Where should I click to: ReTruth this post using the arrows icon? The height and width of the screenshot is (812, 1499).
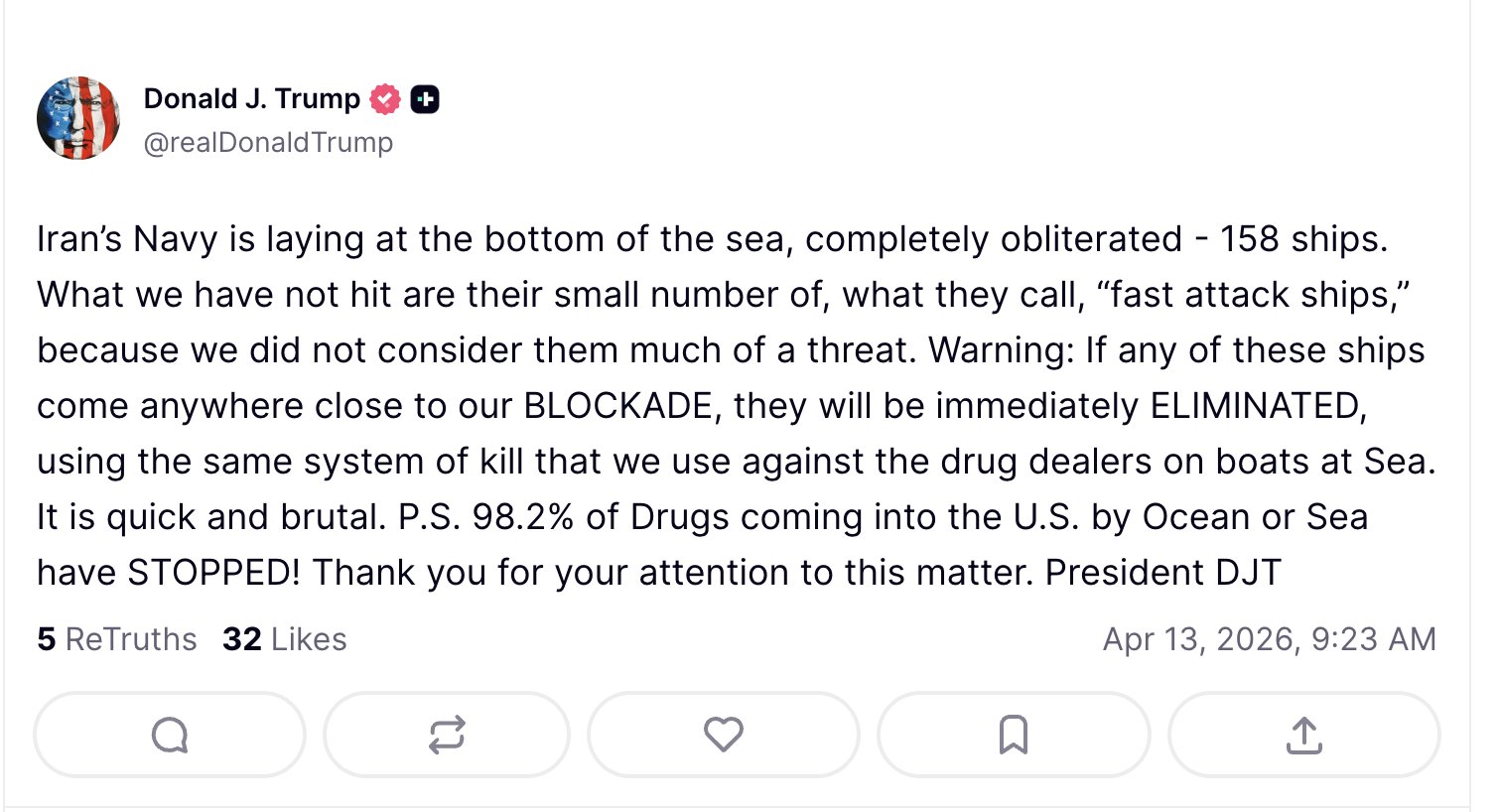coord(447,736)
